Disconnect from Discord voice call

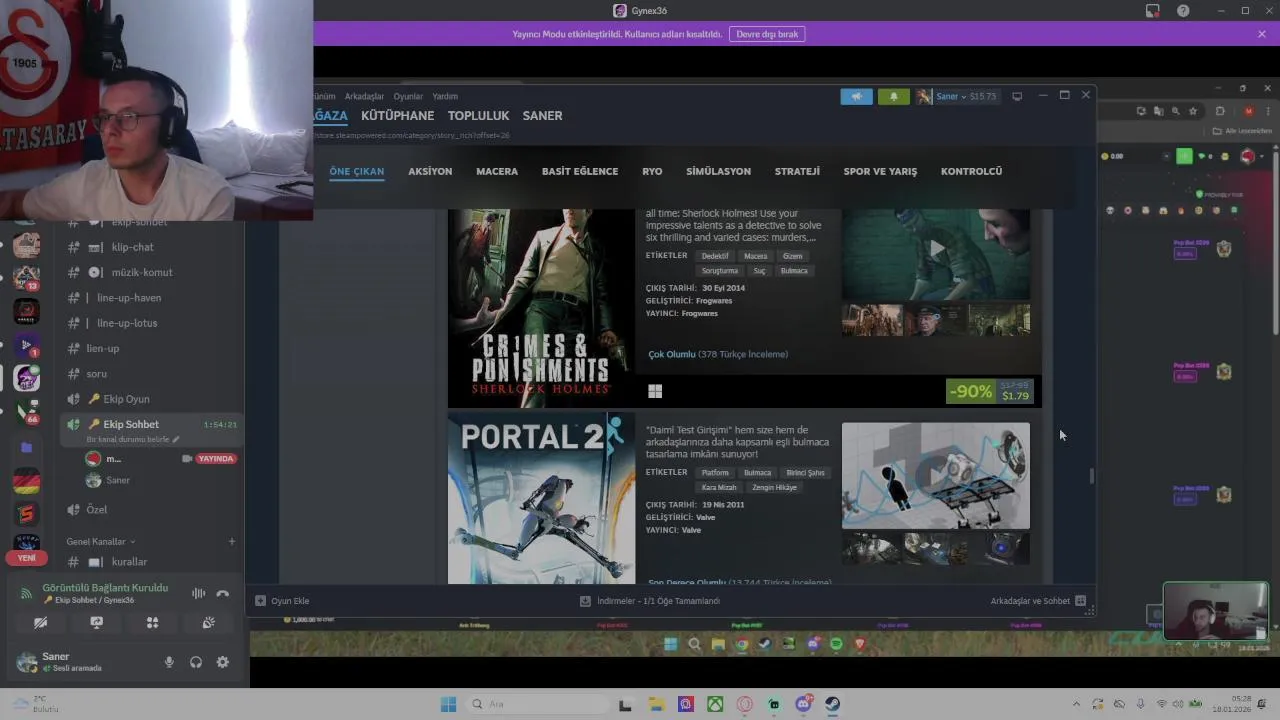[x=222, y=593]
